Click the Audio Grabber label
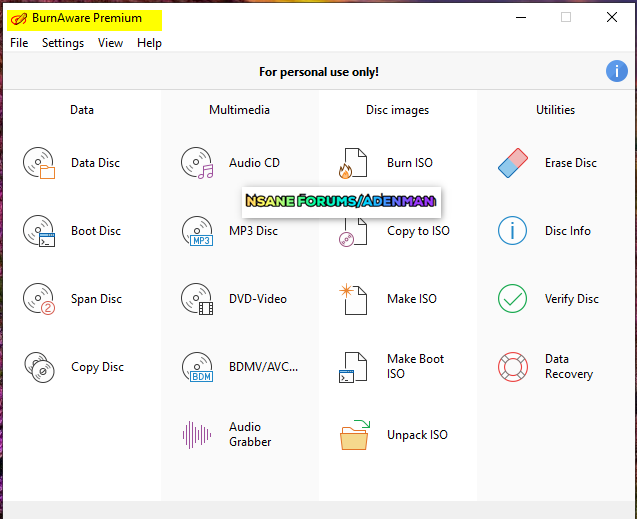 coord(250,434)
